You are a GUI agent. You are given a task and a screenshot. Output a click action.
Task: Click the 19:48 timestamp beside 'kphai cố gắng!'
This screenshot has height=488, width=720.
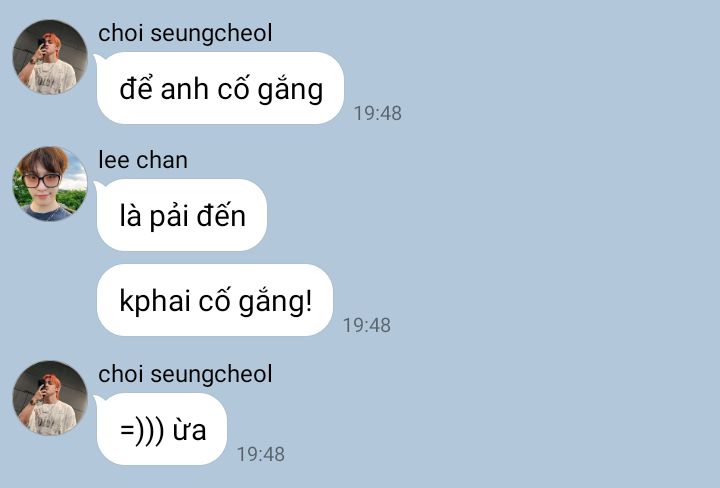[367, 325]
